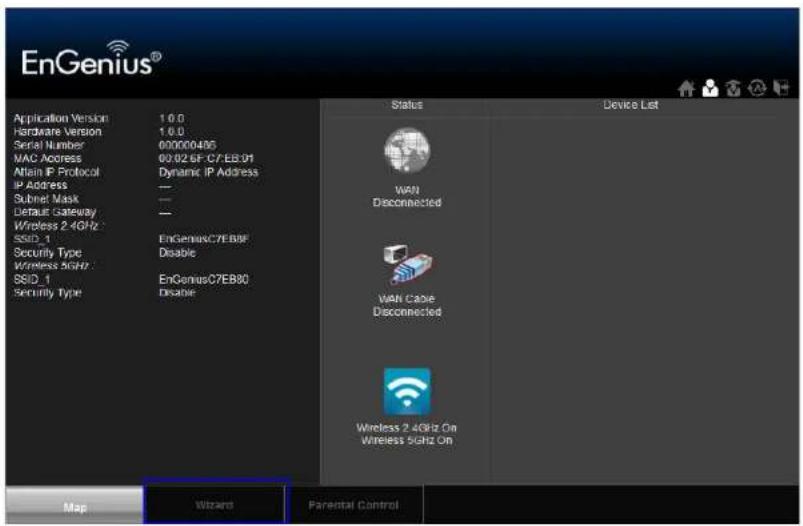
Task: Select the blue Wireless Wi-Fi icon
Action: (407, 391)
